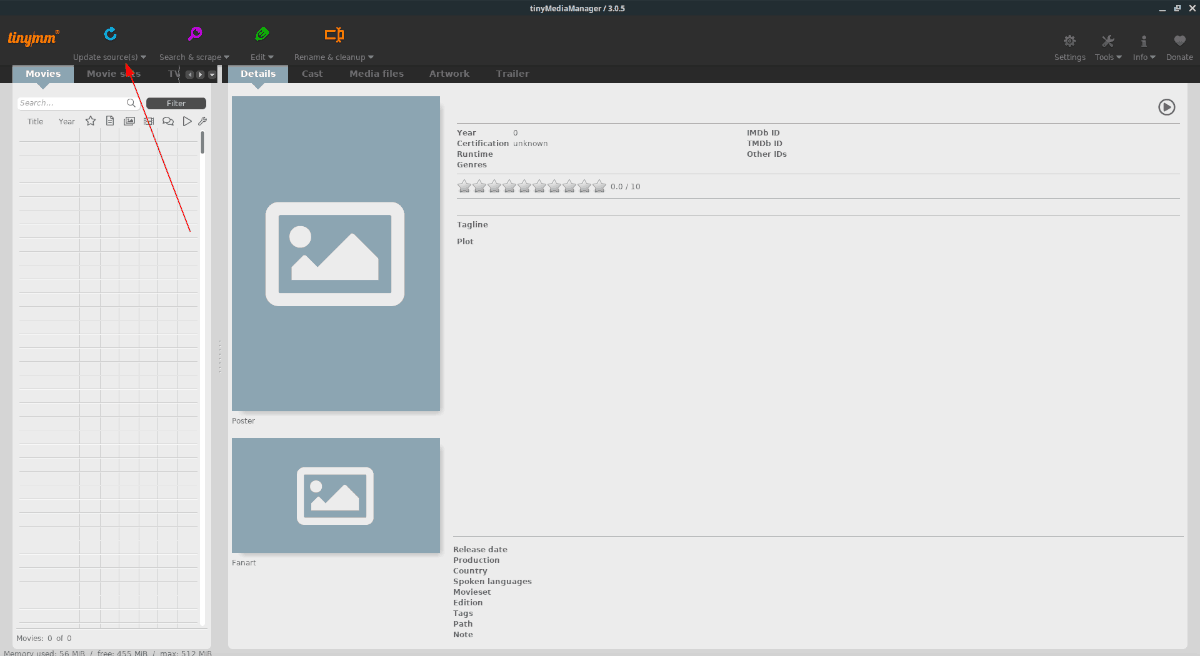Click the Filter button
1200x656 pixels.
(x=176, y=103)
